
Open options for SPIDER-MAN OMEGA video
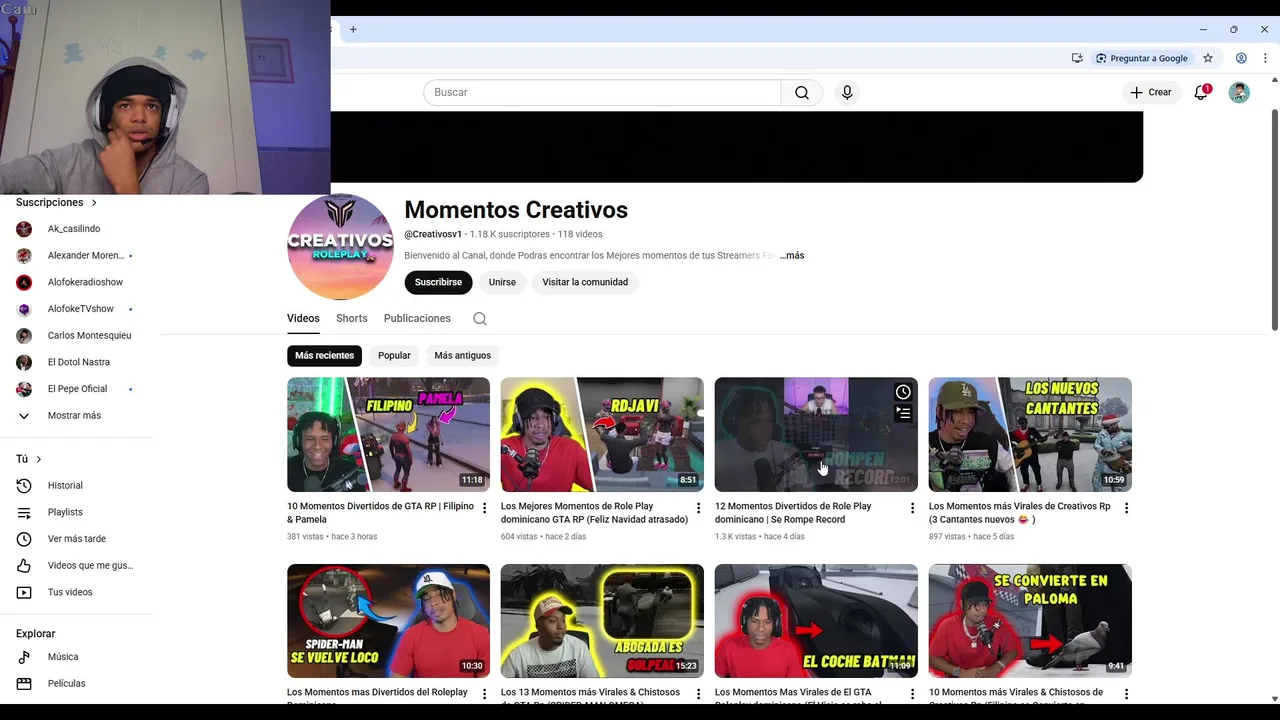pos(698,694)
